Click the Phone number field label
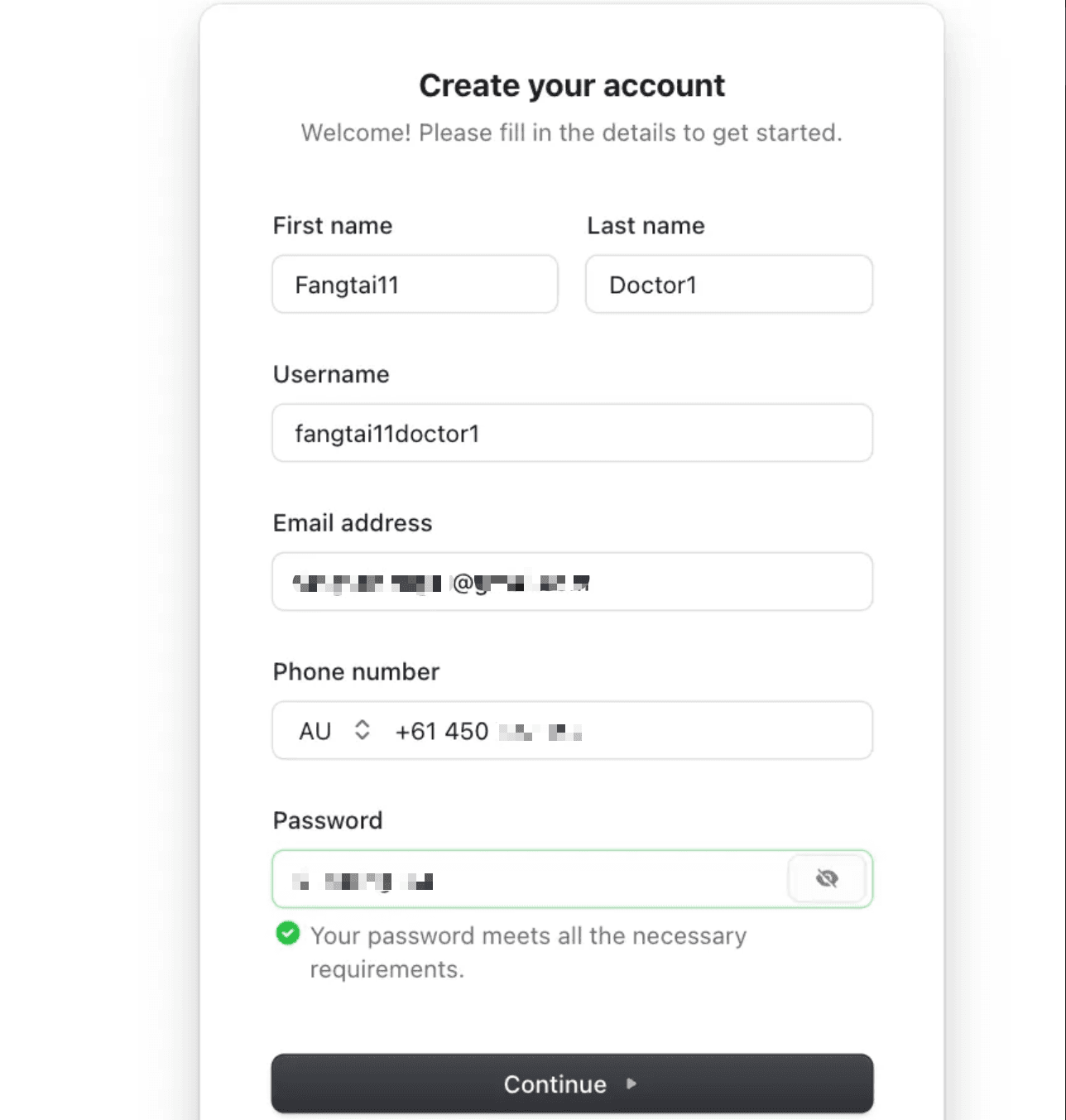The width and height of the screenshot is (1066, 1120). click(355, 671)
